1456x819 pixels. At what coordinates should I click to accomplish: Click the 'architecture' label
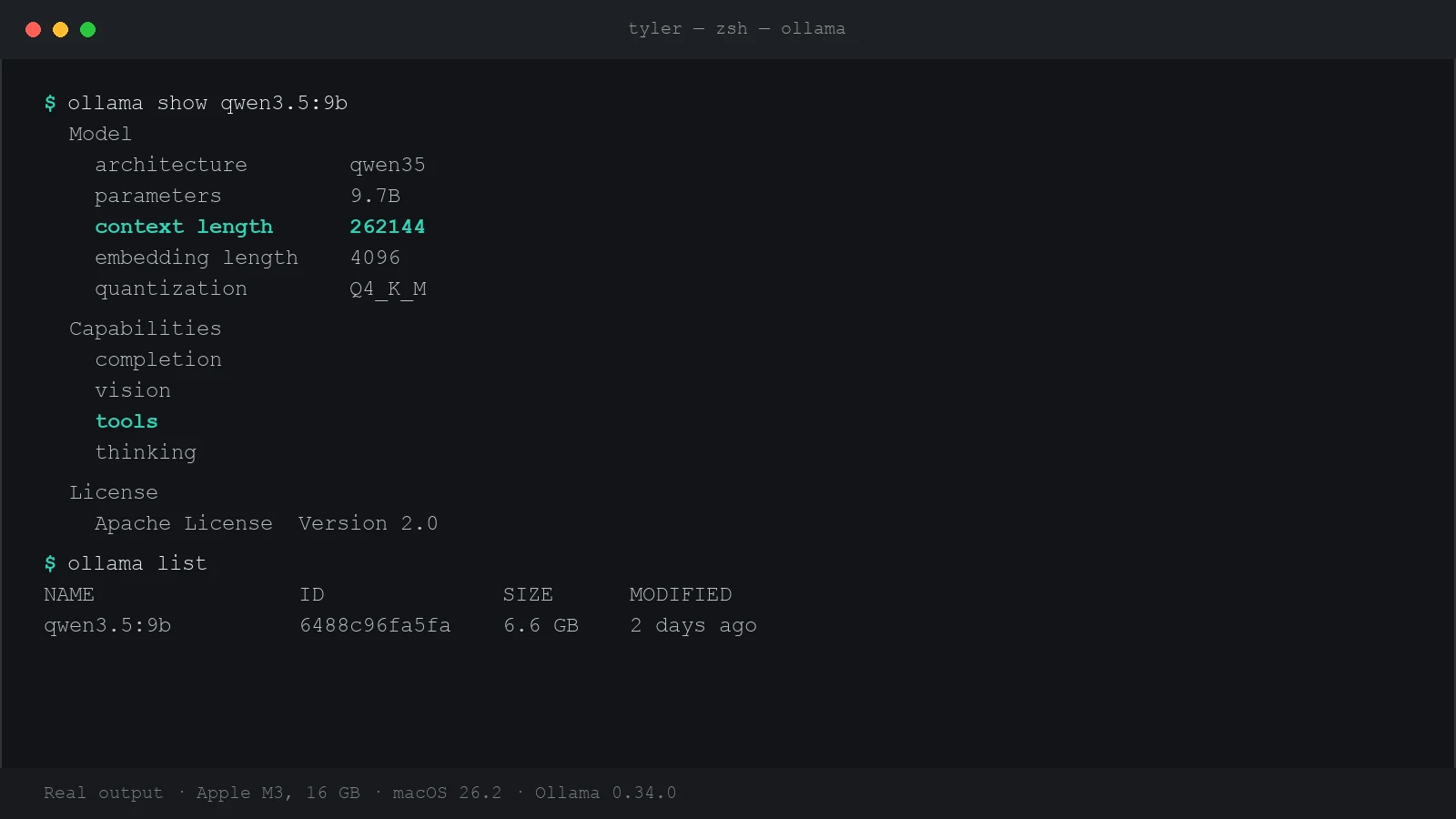coord(171,165)
